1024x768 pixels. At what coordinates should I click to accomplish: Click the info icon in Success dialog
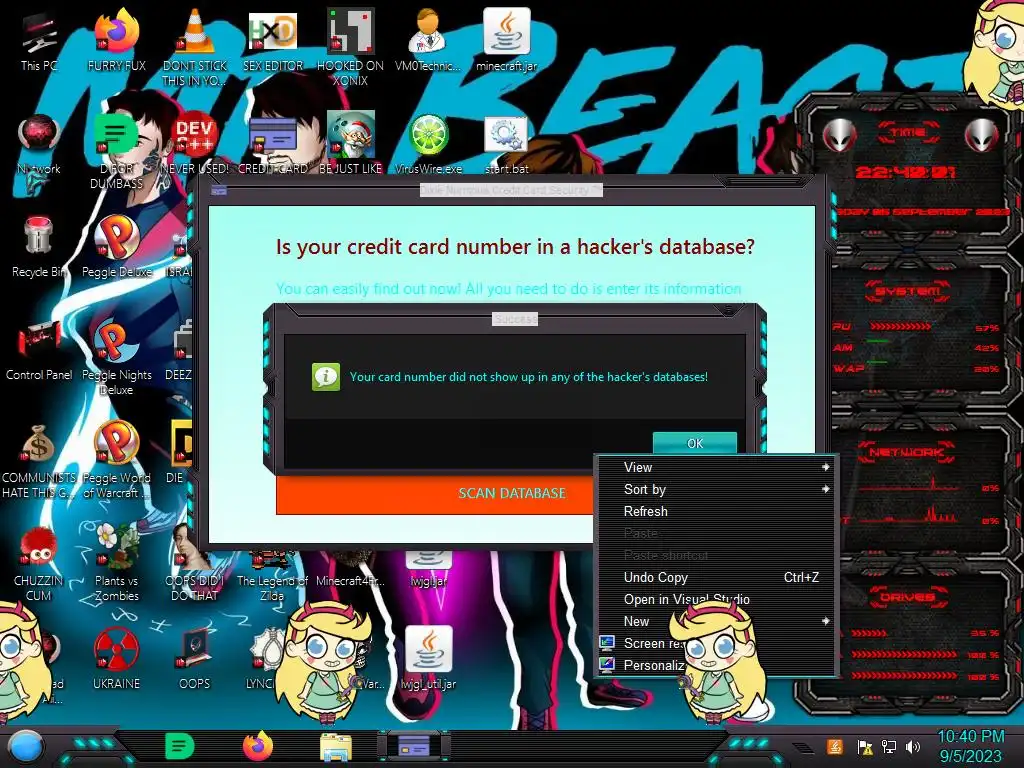tap(326, 377)
